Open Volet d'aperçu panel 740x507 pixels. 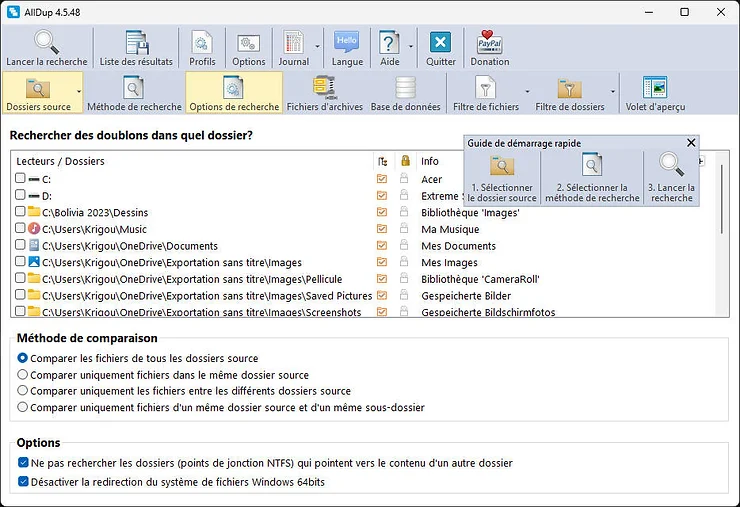[655, 93]
